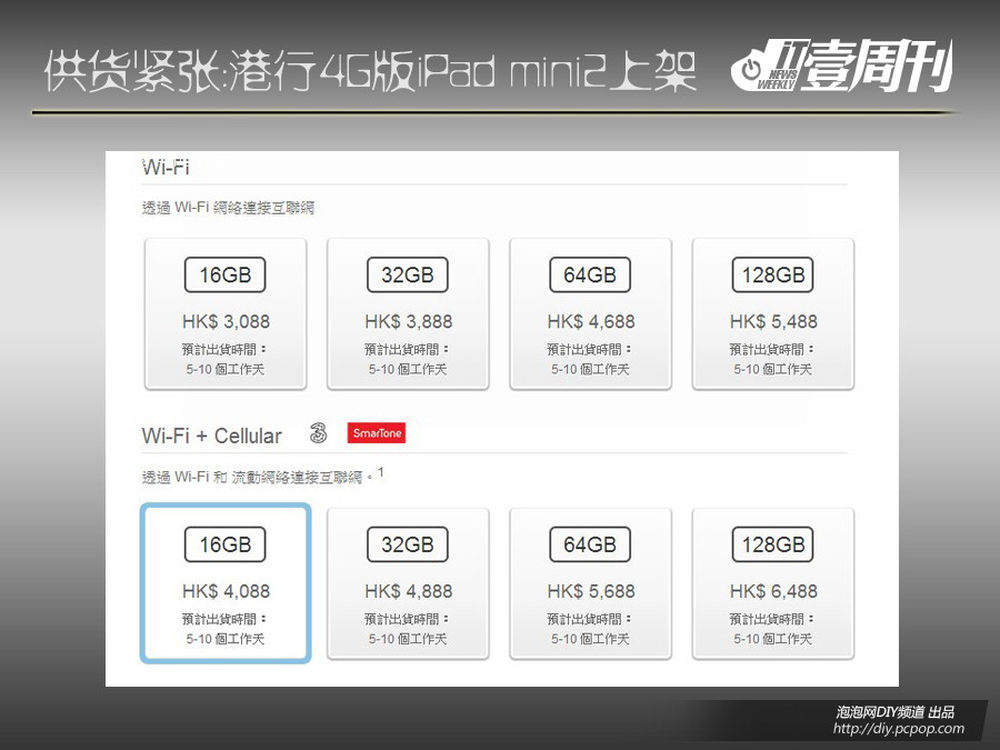The height and width of the screenshot is (750, 1000).
Task: Choose the Cellular 128GB model at HK$ 6,488
Action: click(773, 584)
